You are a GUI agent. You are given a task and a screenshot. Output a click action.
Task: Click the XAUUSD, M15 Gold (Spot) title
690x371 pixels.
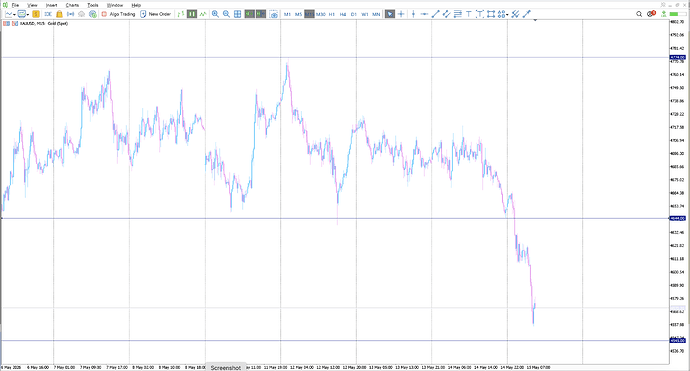pyautogui.click(x=44, y=23)
